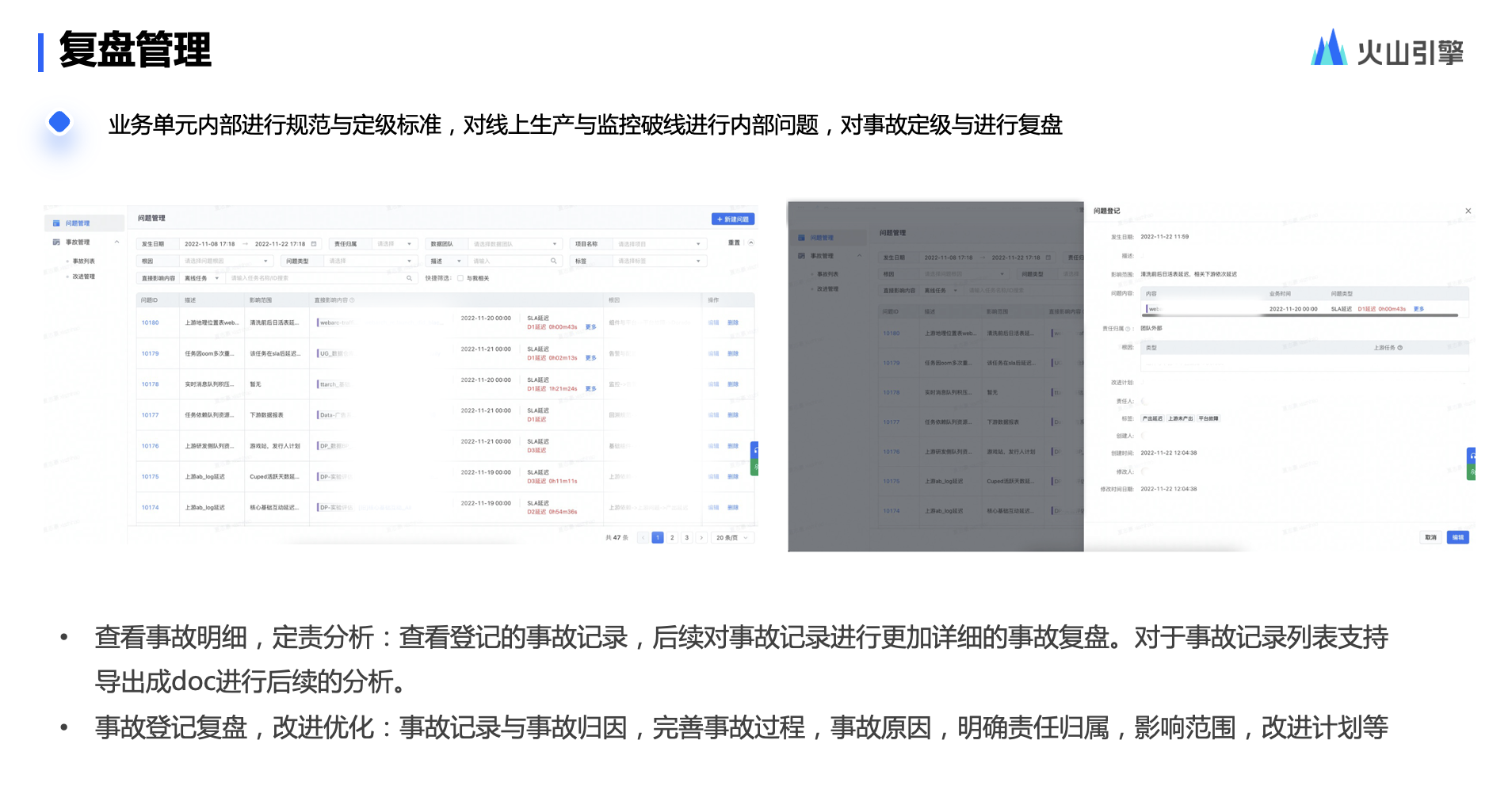Click 编辑 action for row 10177
Screen dimensions: 1512x786
click(x=713, y=415)
